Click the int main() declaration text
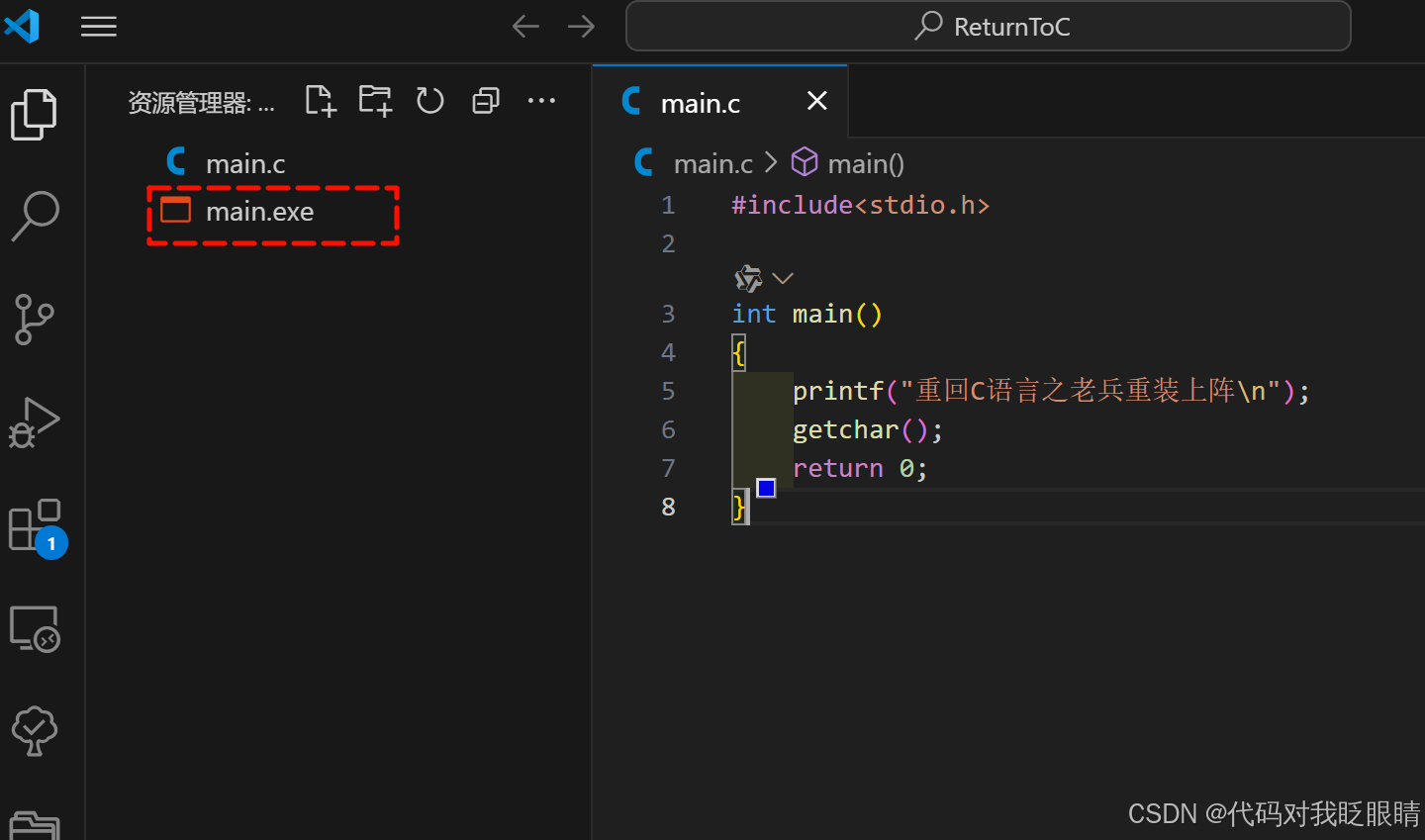The height and width of the screenshot is (840, 1425). pos(807,314)
